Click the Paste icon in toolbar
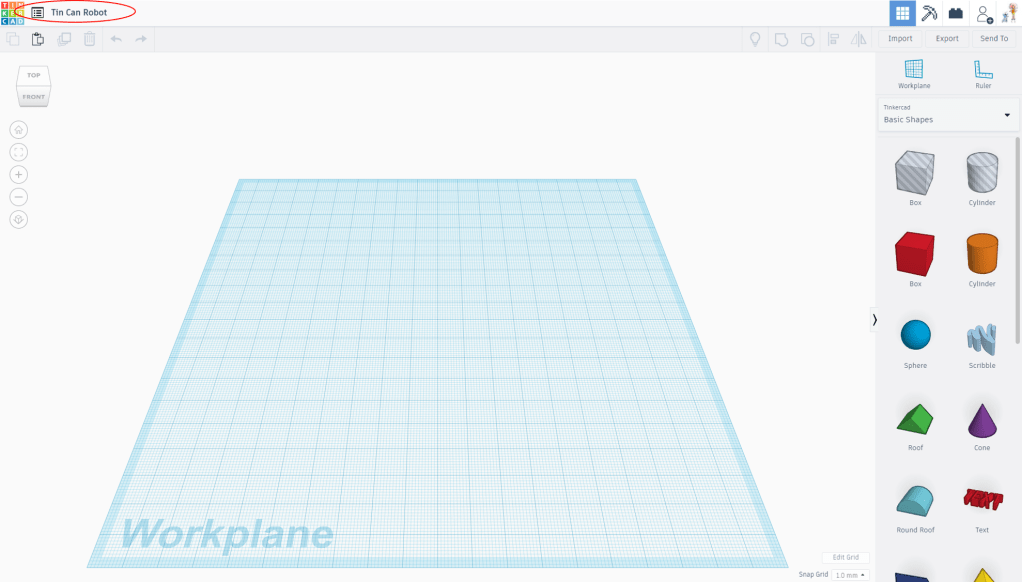The image size is (1022, 582). tap(38, 39)
